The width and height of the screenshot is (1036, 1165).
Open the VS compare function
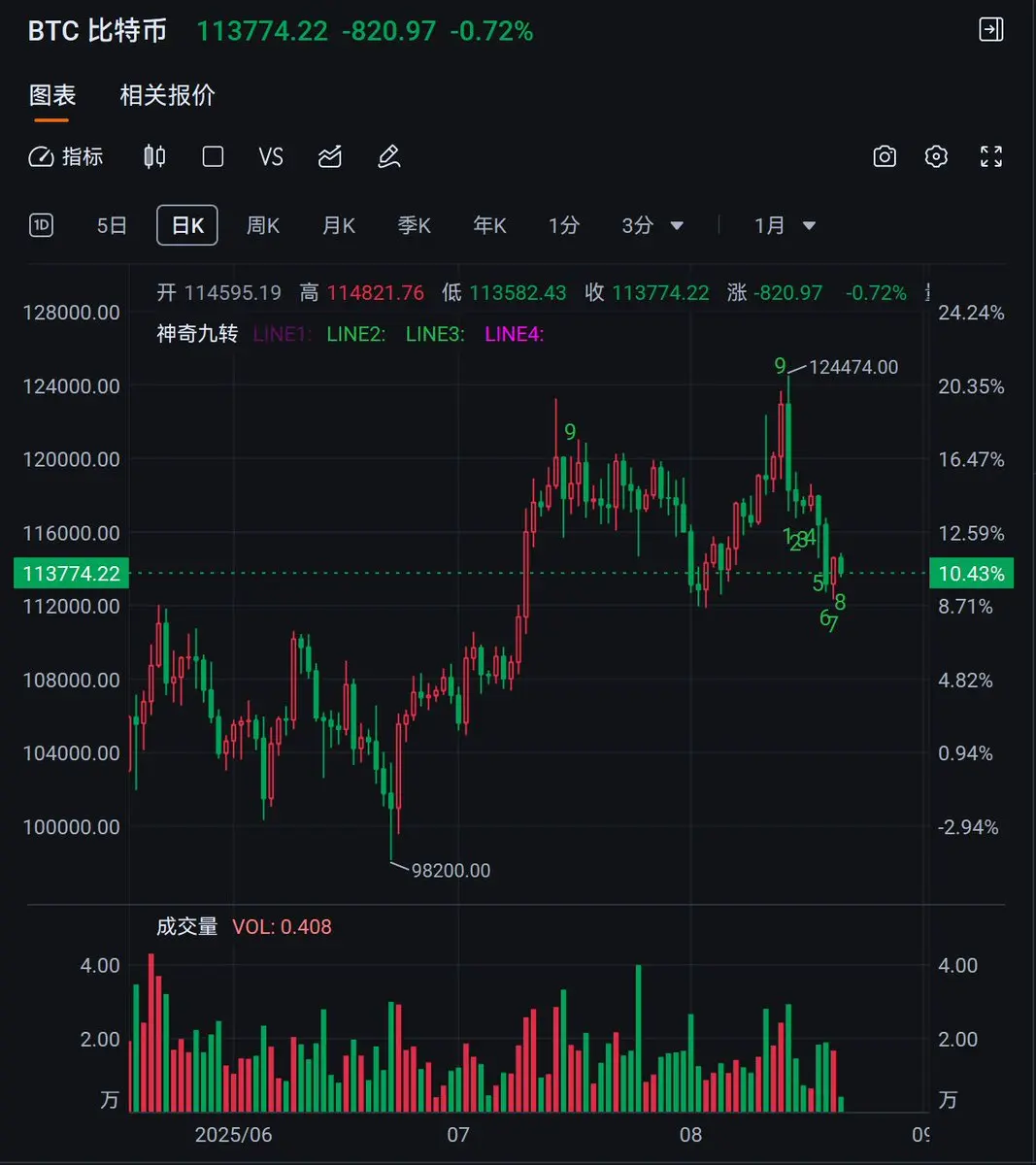[x=271, y=156]
